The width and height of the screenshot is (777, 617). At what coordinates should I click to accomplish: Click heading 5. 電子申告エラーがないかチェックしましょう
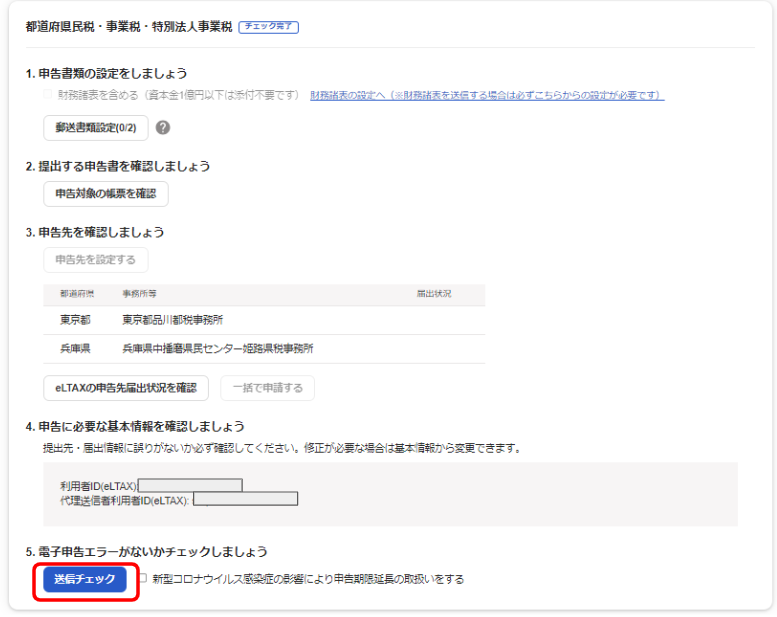(147, 552)
